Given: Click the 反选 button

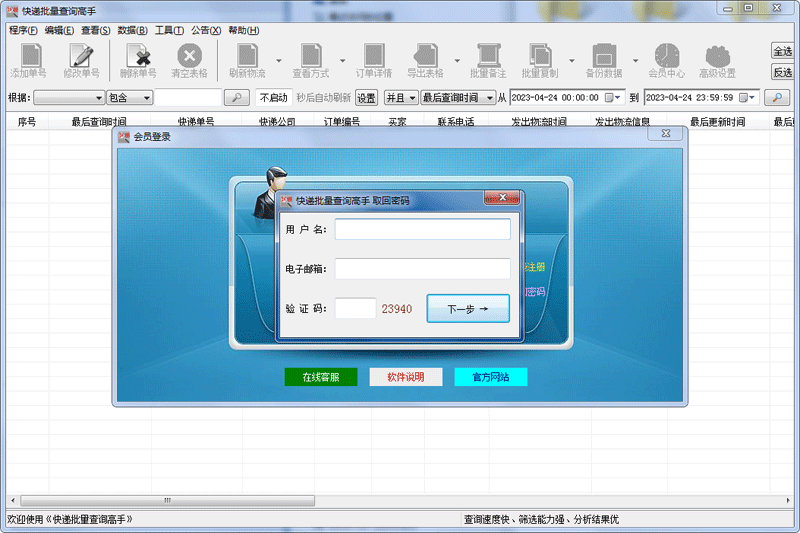Looking at the screenshot, I should coord(783,72).
